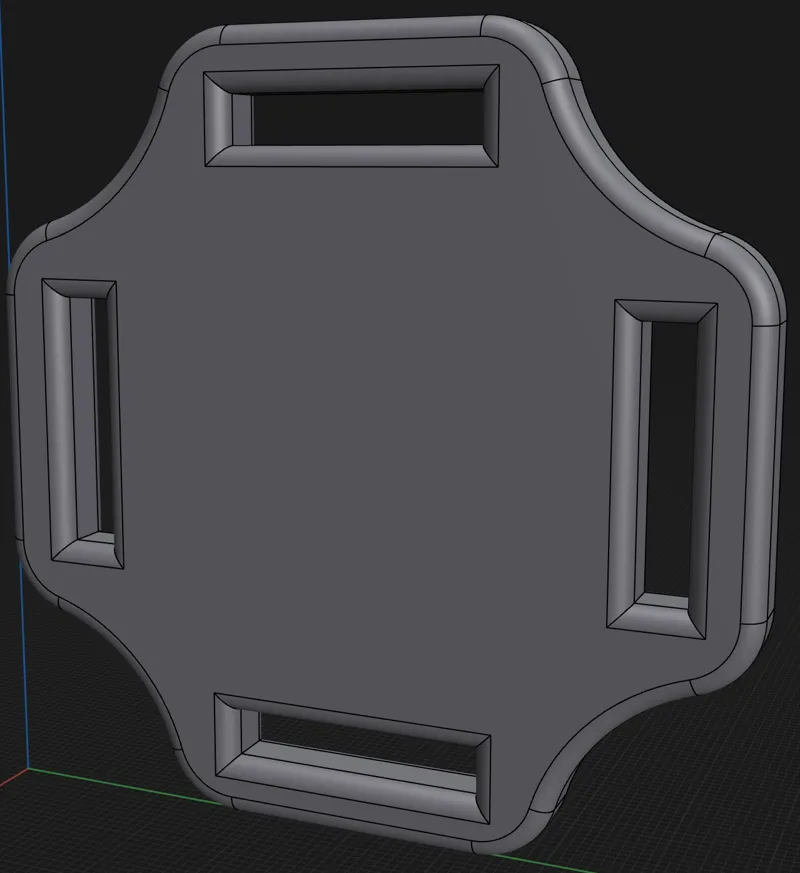The image size is (800, 873).
Task: Click the green axis line on the grid
Action: (125, 786)
